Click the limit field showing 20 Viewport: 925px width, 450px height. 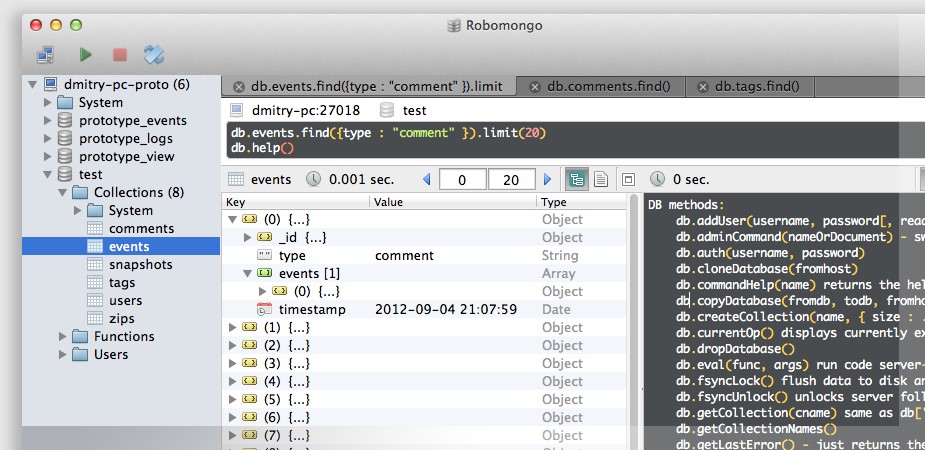click(x=510, y=180)
